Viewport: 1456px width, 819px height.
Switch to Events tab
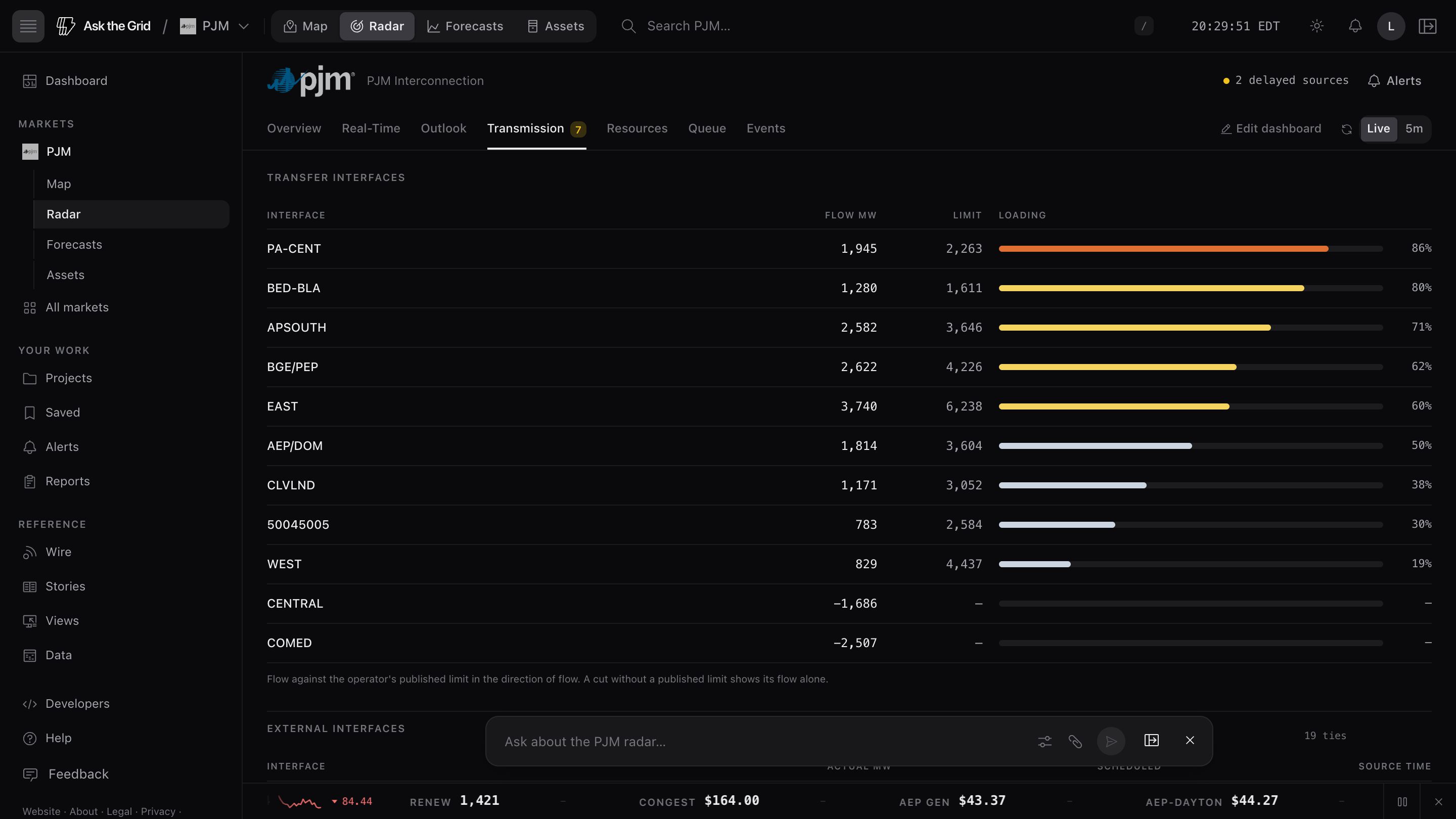(x=766, y=128)
